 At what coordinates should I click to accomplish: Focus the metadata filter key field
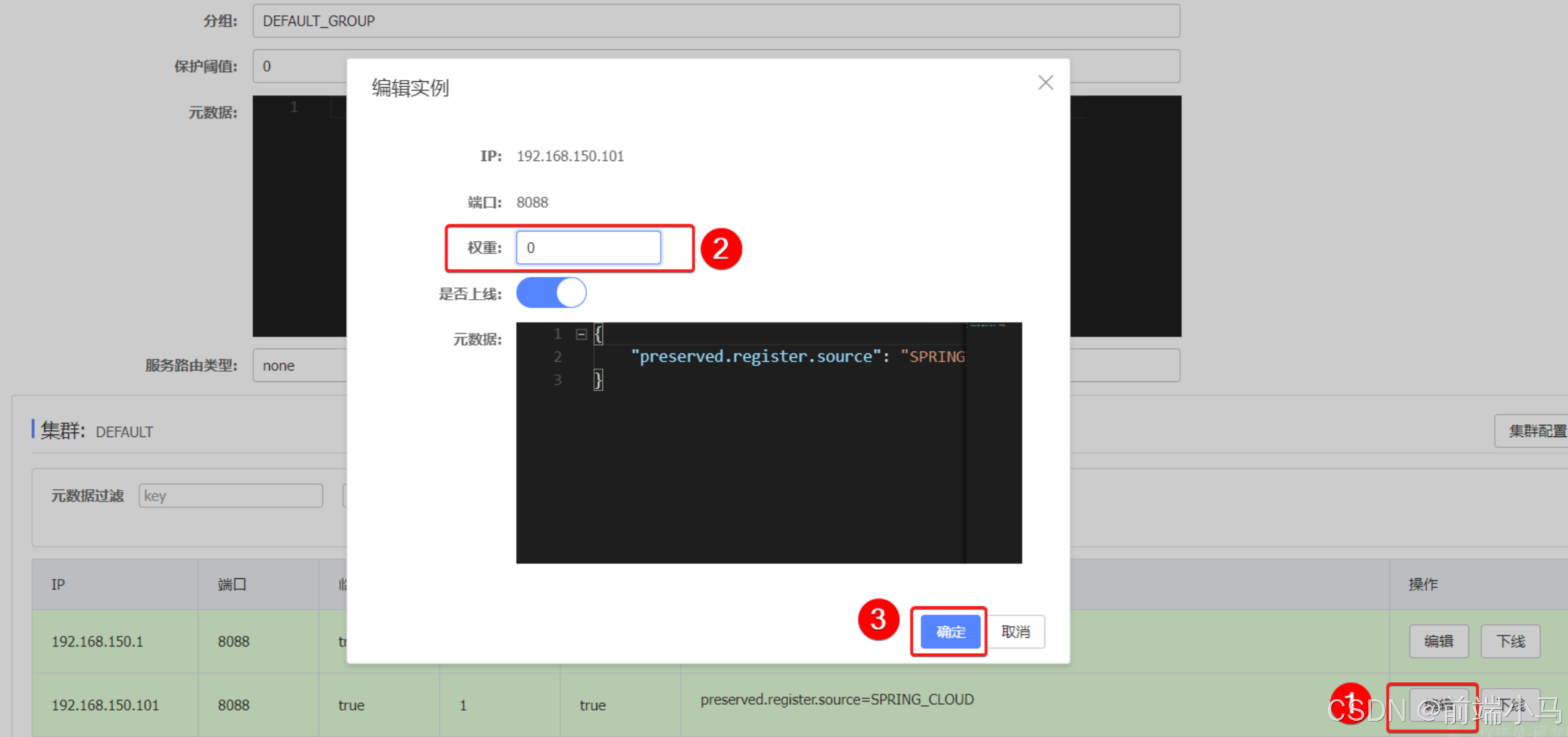tap(230, 496)
